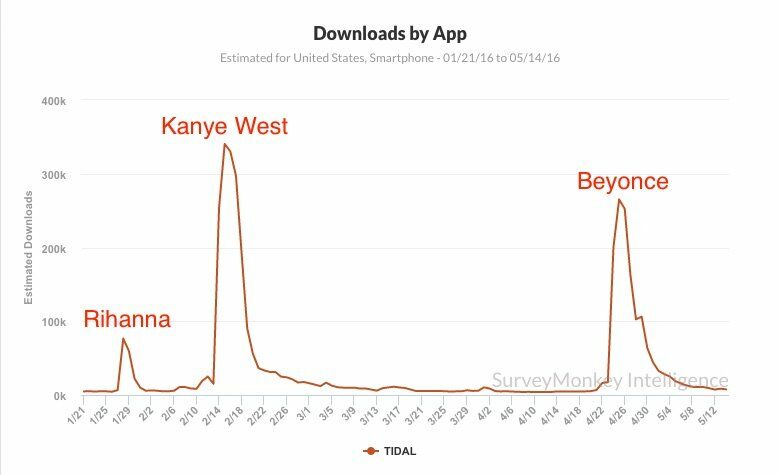Click the 0k y-axis label
The image size is (779, 475).
tap(60, 396)
